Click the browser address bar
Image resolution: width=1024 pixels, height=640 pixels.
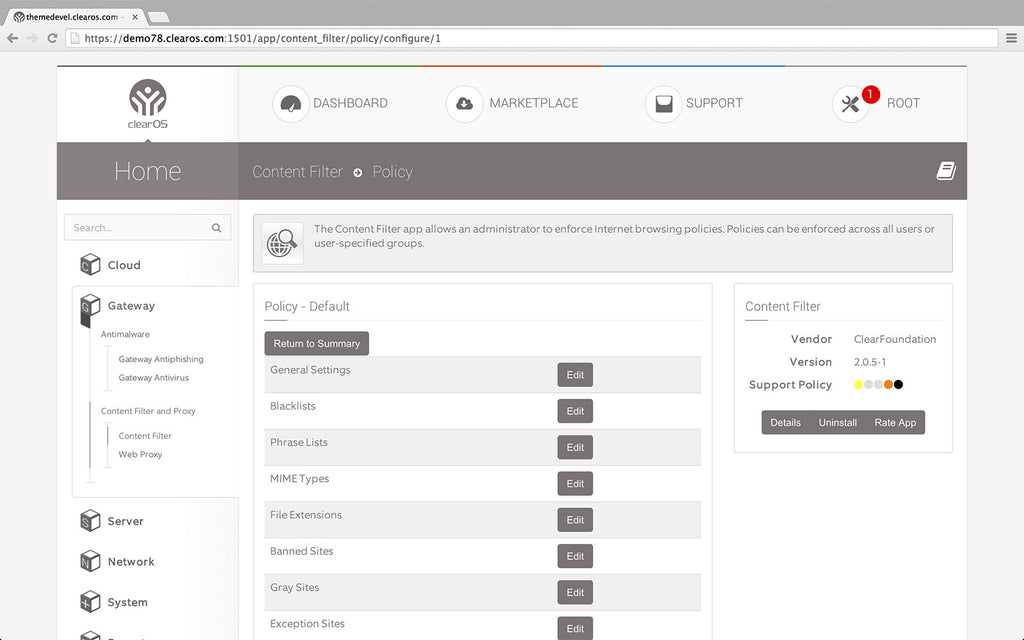pos(532,38)
